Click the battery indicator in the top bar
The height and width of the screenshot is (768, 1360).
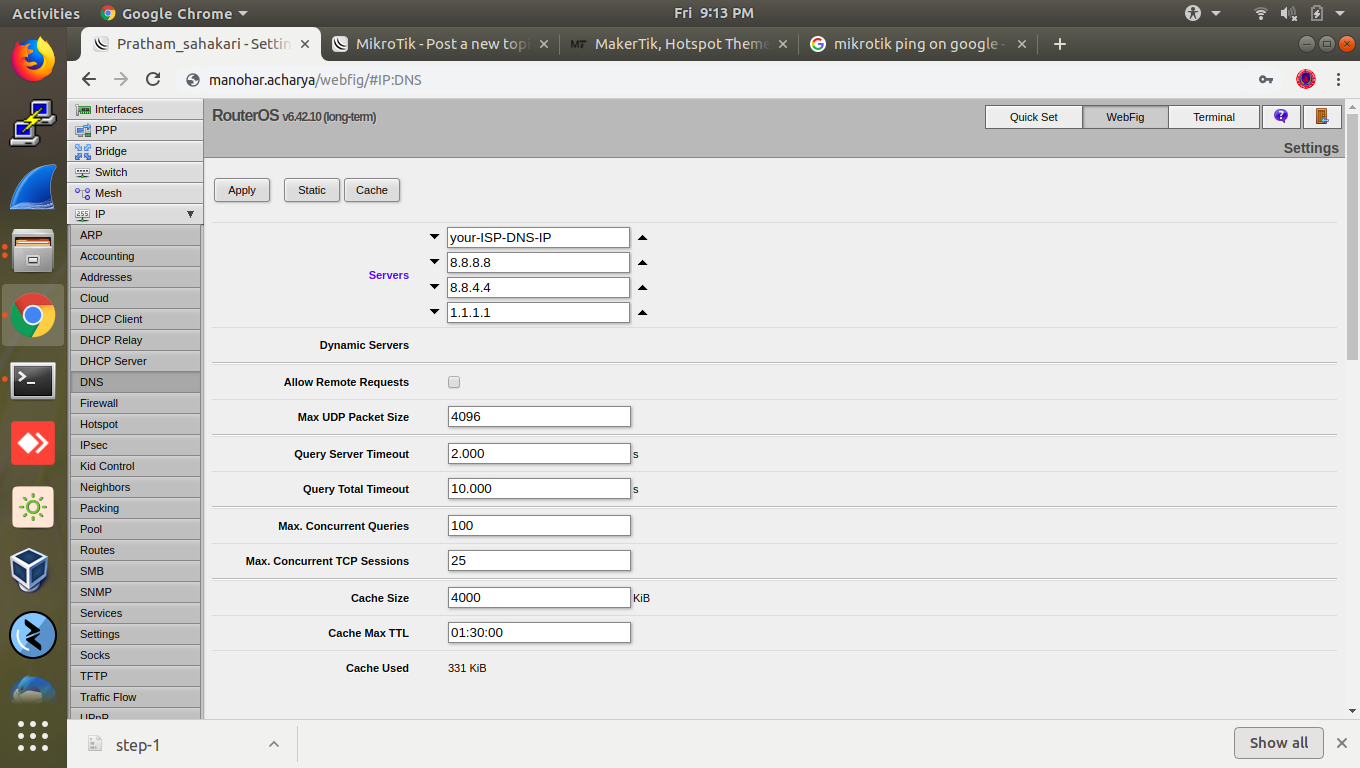point(1317,13)
